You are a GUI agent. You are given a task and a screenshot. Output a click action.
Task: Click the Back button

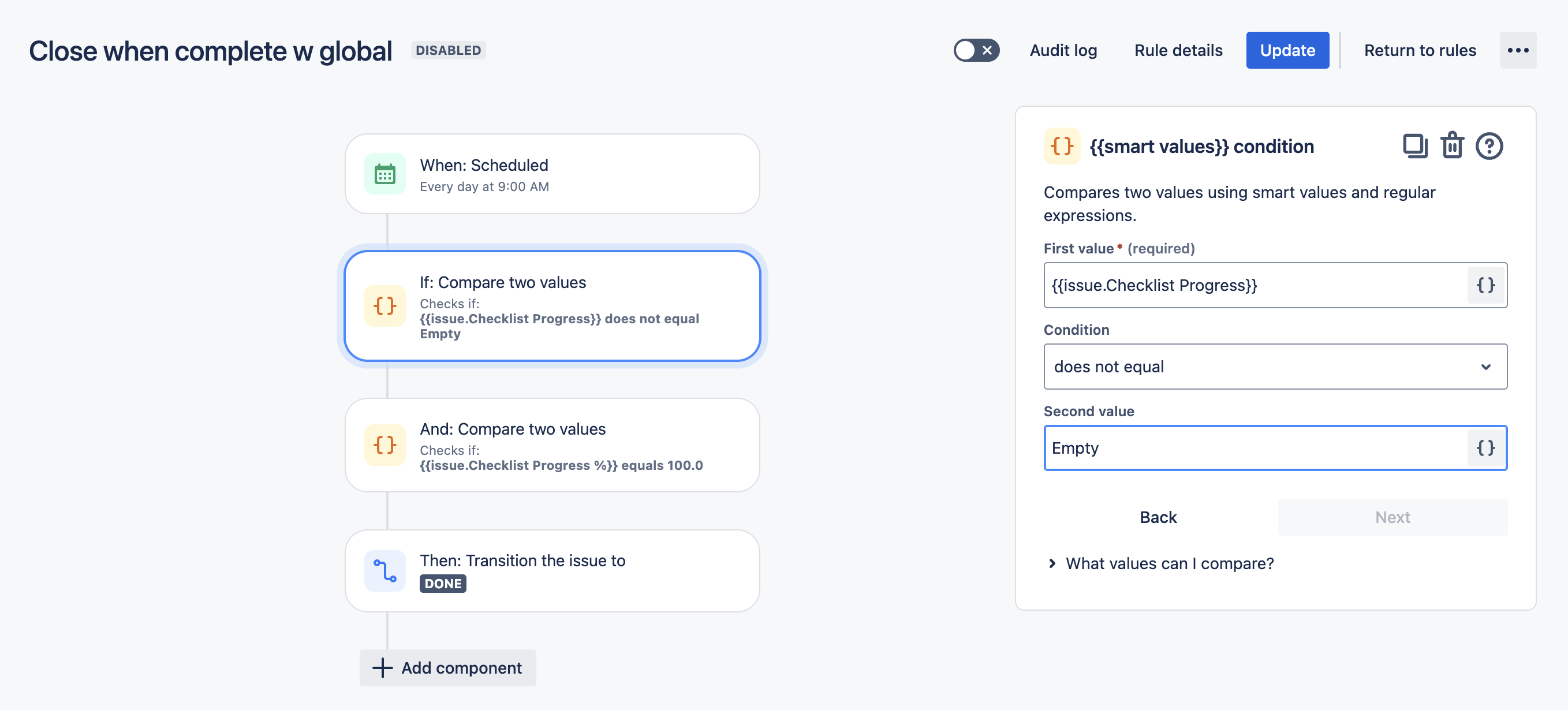pos(1158,517)
